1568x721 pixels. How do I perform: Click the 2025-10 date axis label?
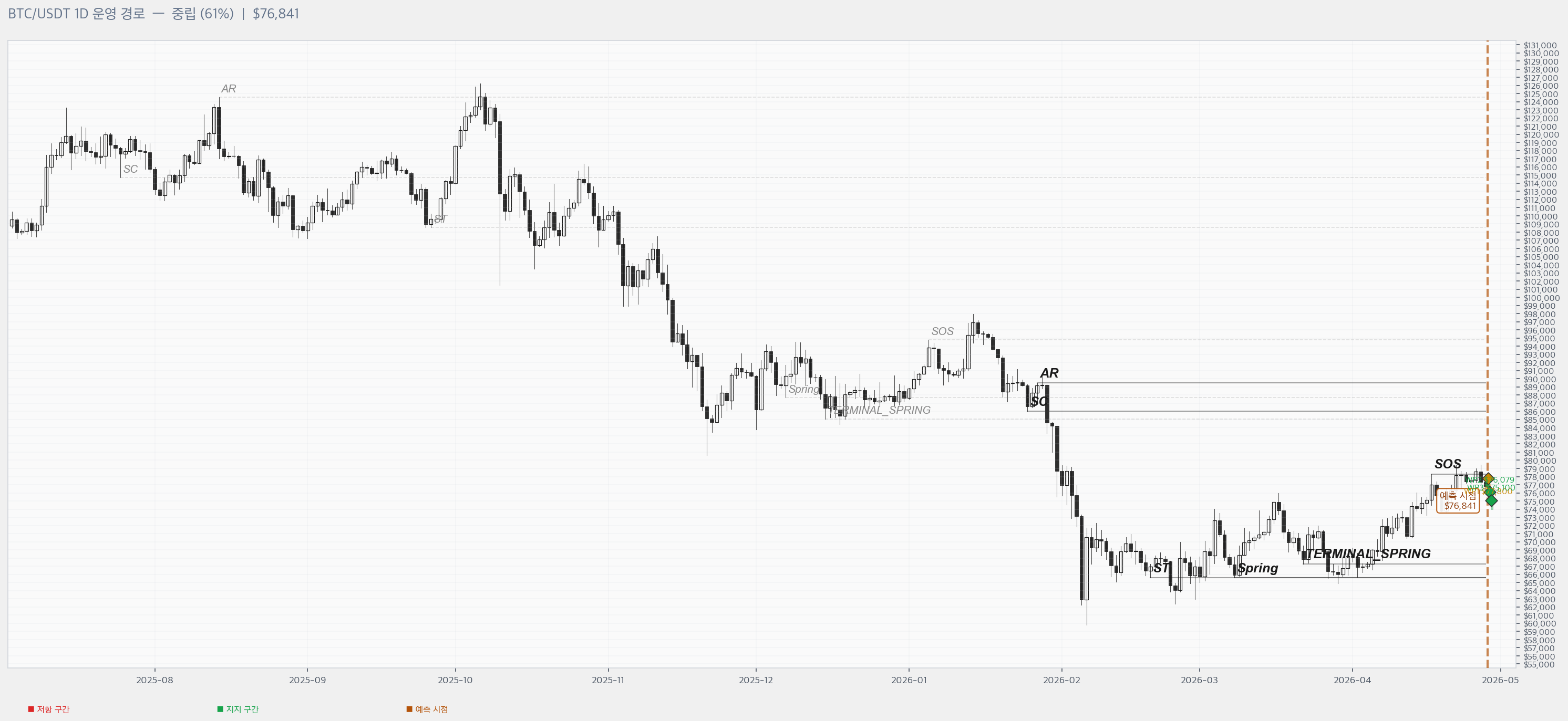455,680
